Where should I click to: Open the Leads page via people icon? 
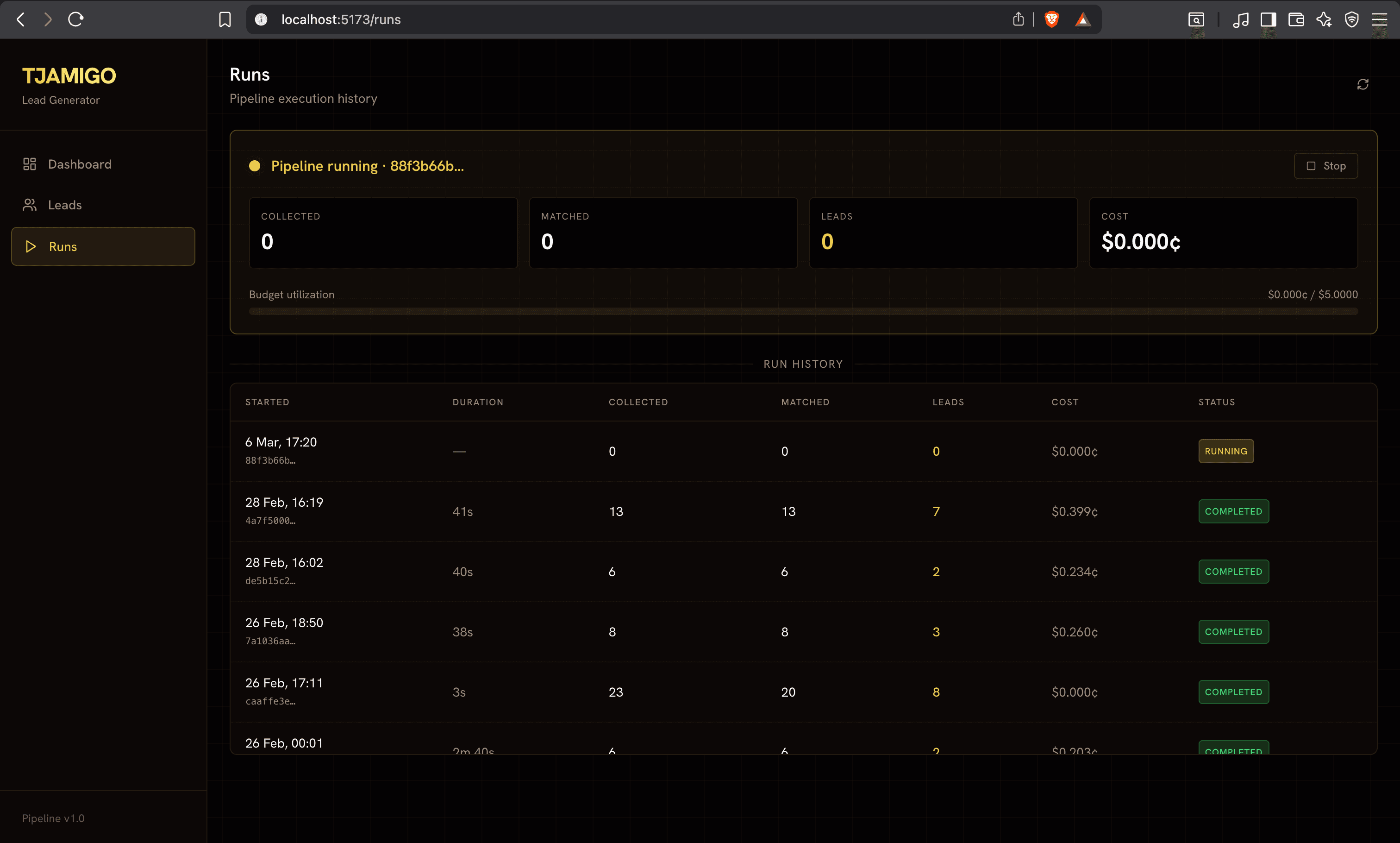30,205
